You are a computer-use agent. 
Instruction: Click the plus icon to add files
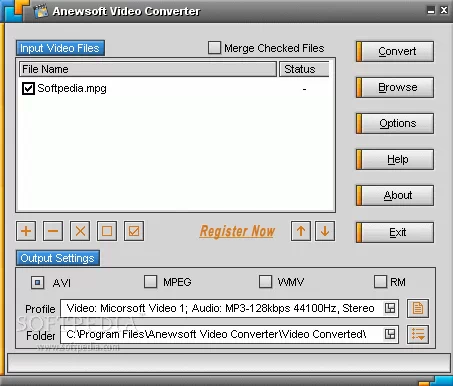(x=26, y=231)
